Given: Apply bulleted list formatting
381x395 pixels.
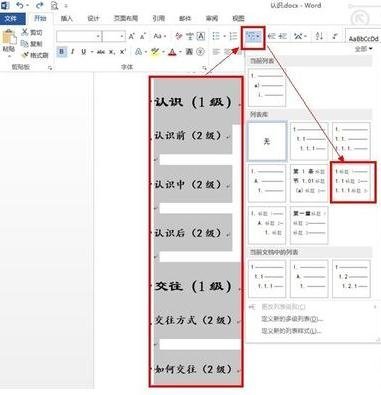Looking at the screenshot, I should tap(216, 36).
